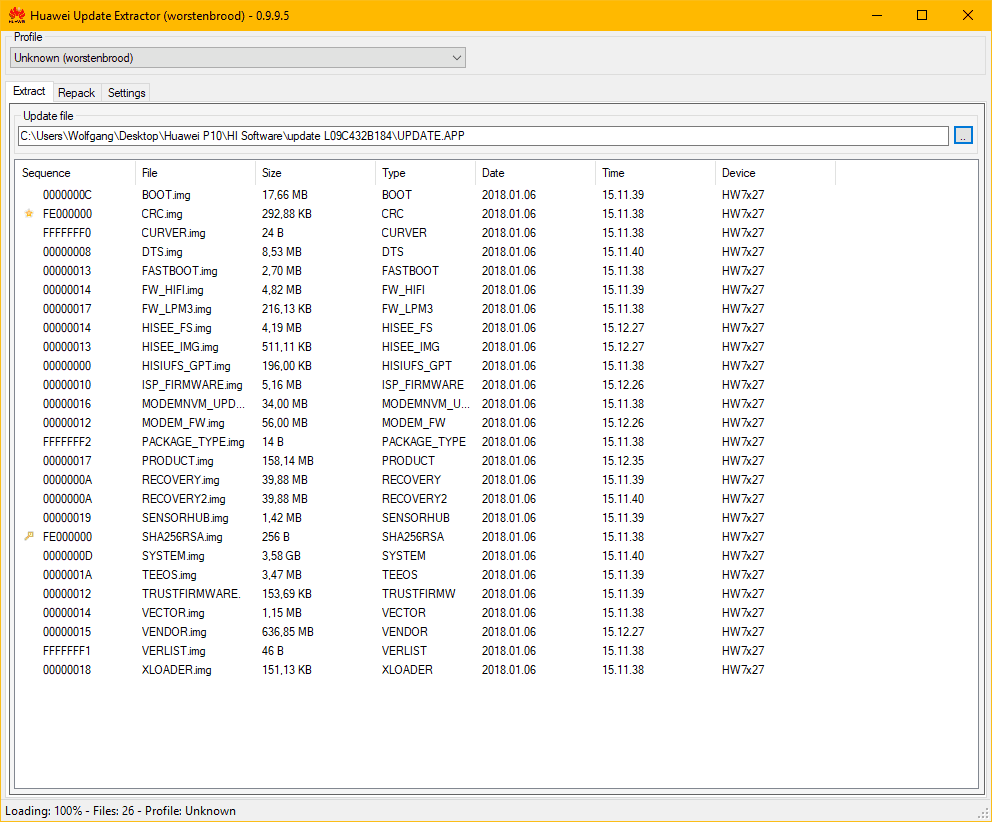Click the 158,14 MB size cell
The width and height of the screenshot is (992, 822).
pos(288,461)
